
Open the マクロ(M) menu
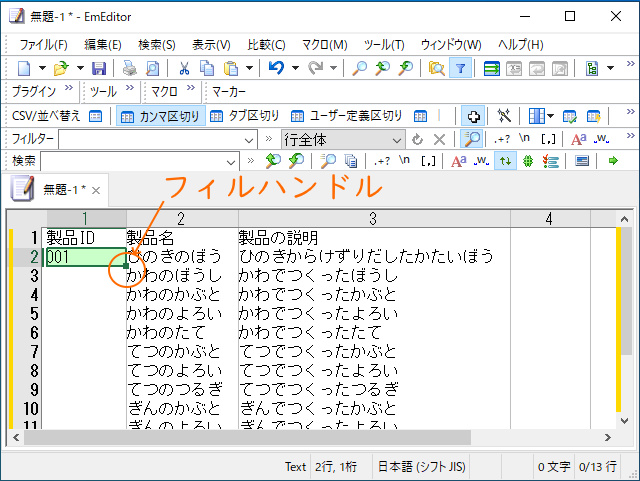tap(324, 45)
